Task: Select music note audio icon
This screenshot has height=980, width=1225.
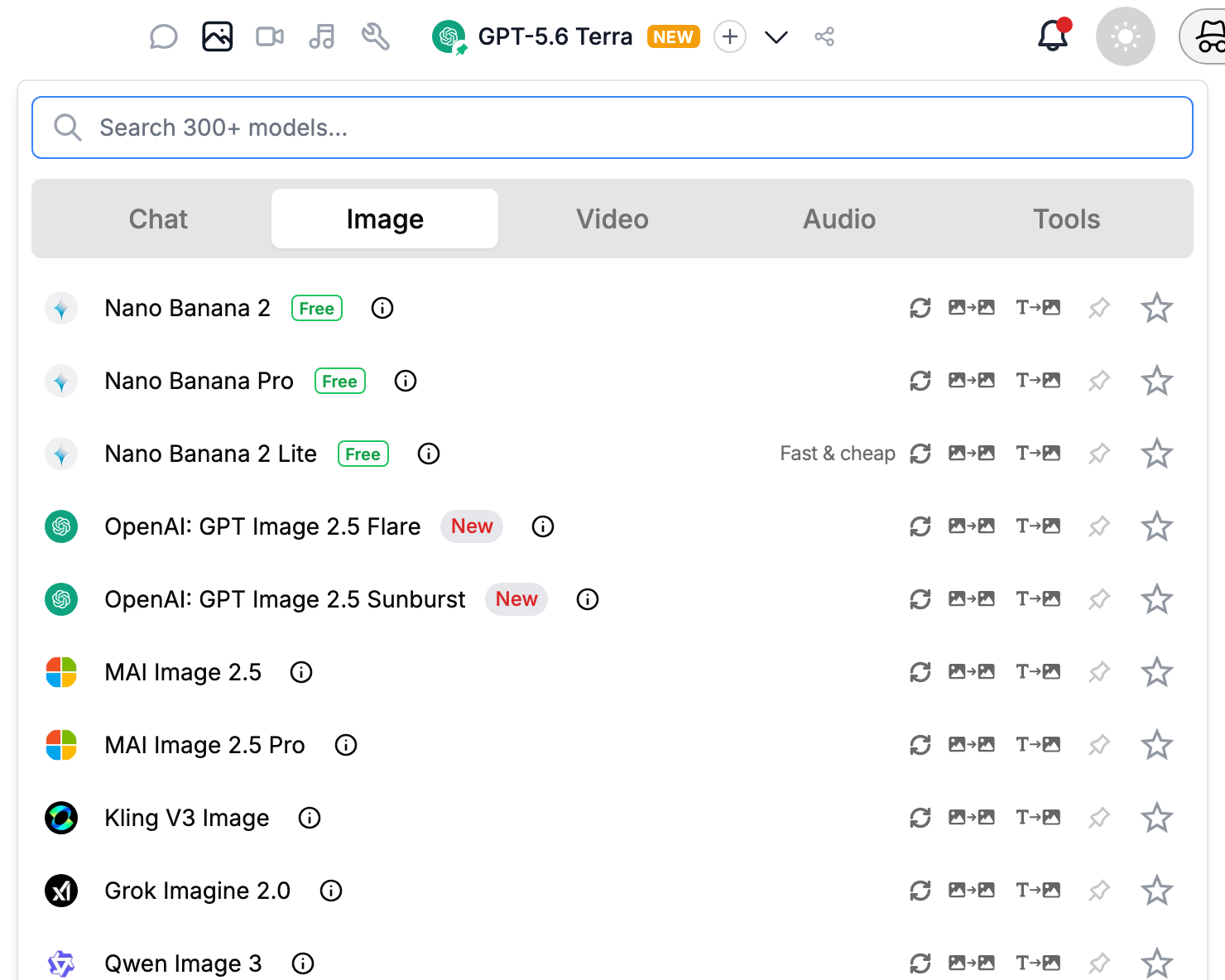Action: [x=322, y=36]
